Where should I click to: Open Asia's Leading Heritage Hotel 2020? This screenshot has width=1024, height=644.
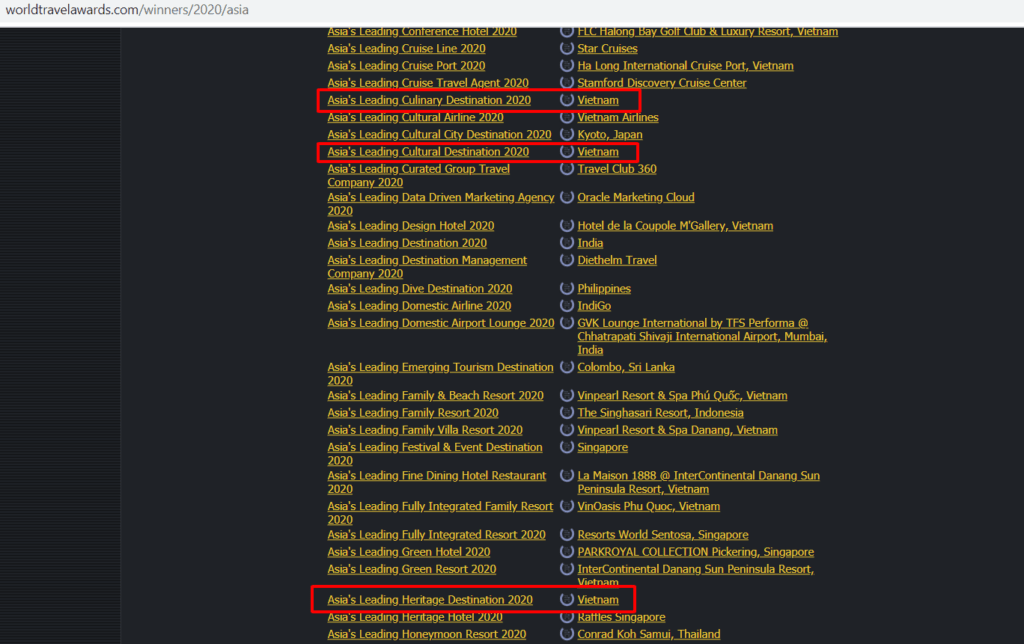click(x=415, y=617)
